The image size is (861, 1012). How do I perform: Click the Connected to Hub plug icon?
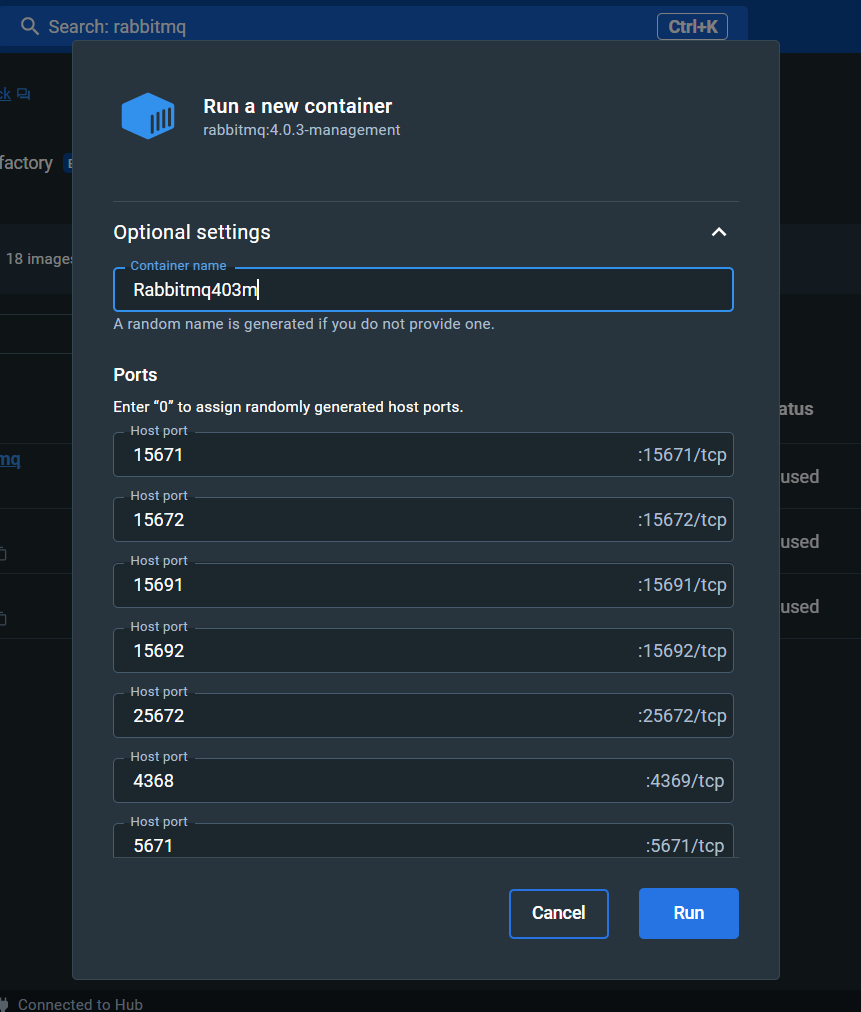click(4, 1004)
